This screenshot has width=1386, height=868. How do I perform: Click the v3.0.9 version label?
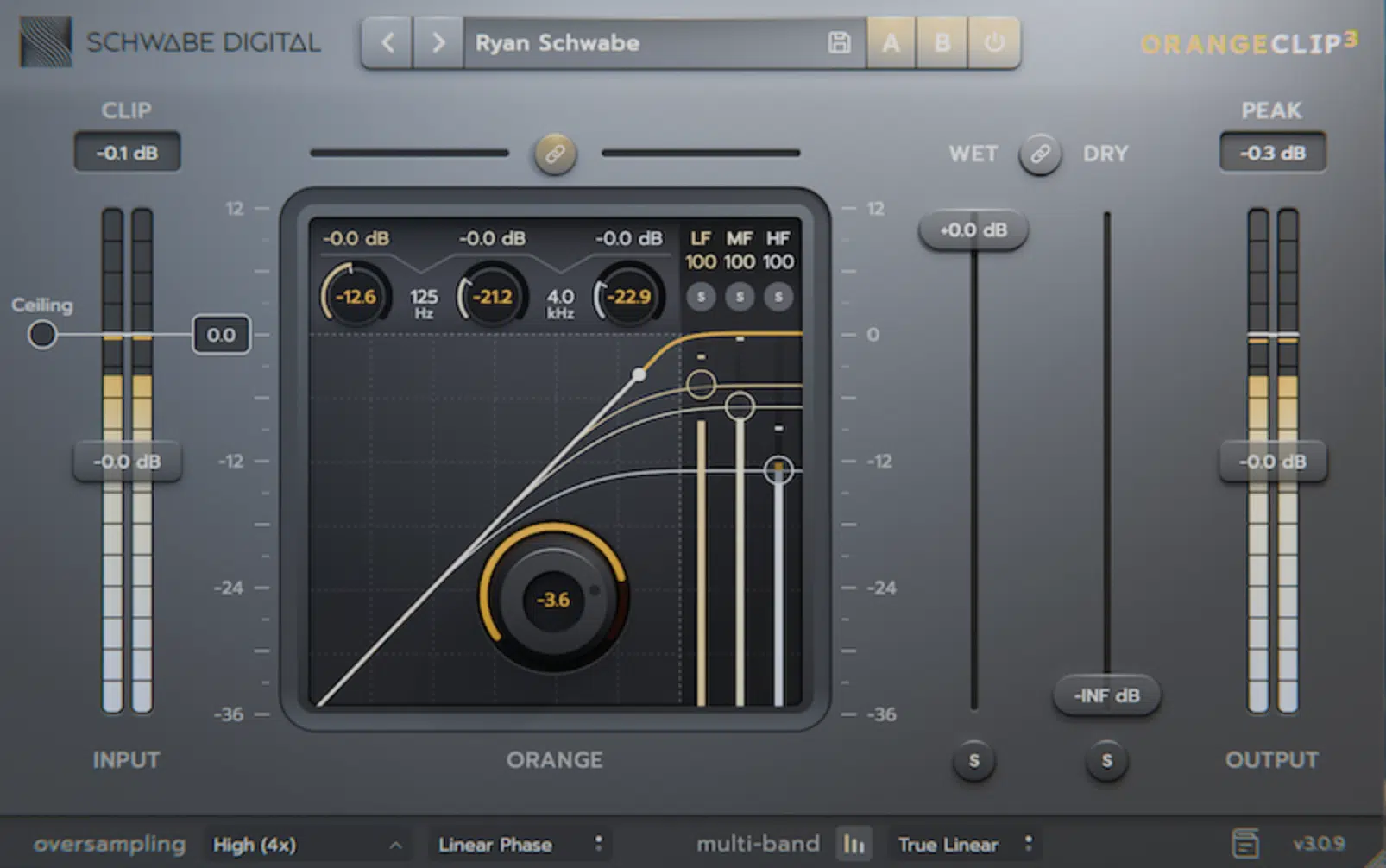coord(1319,843)
